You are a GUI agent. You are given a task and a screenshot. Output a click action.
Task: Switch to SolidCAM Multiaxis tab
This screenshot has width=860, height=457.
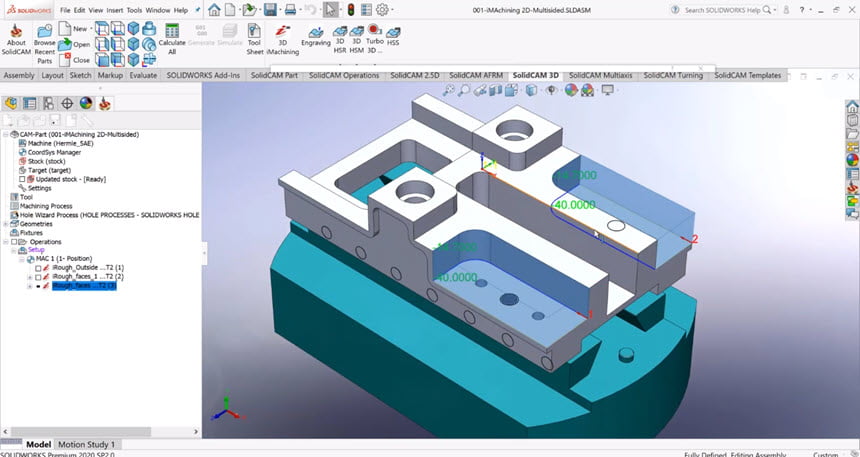click(x=601, y=75)
